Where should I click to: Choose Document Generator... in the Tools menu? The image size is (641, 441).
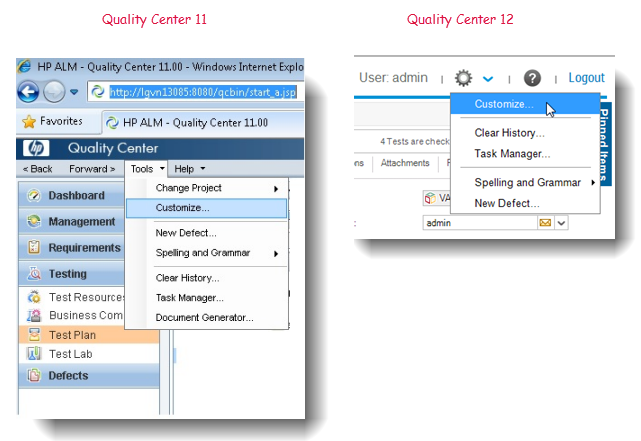[x=206, y=318]
